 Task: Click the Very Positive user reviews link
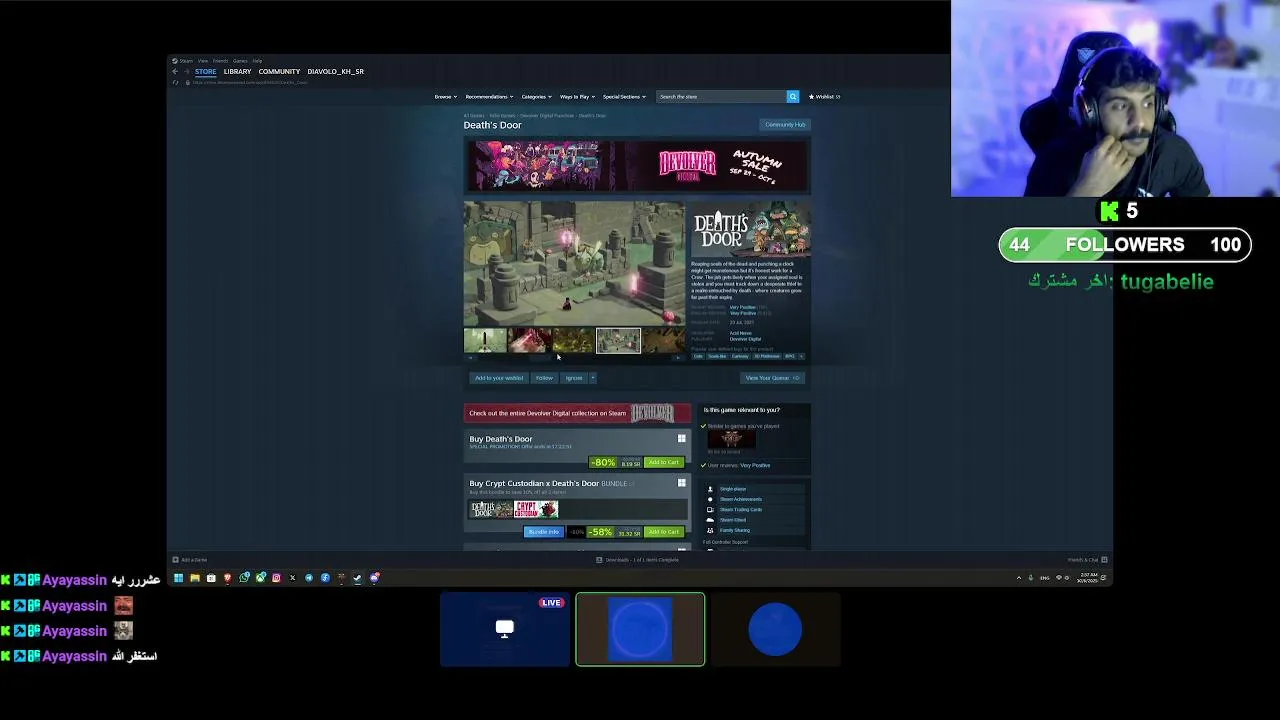pos(755,465)
